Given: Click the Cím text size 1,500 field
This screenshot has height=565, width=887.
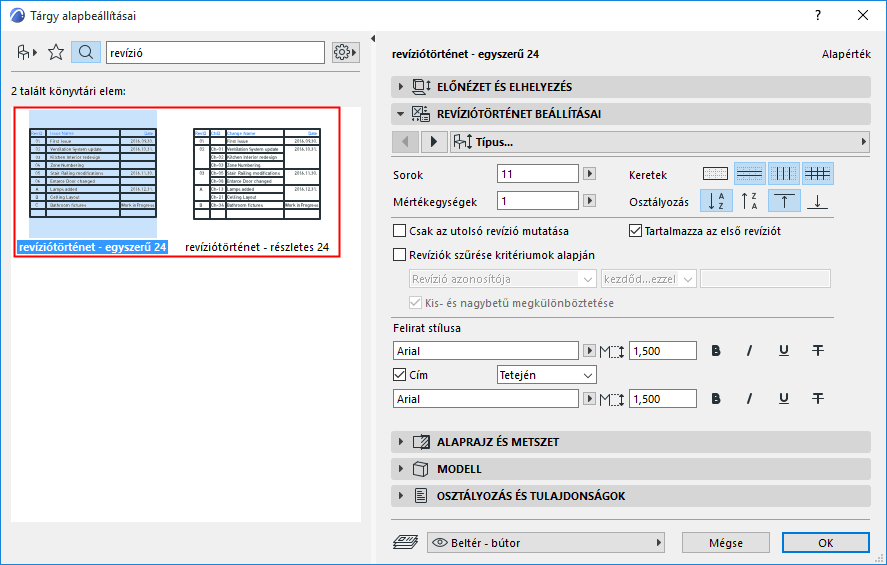Looking at the screenshot, I should (x=663, y=399).
